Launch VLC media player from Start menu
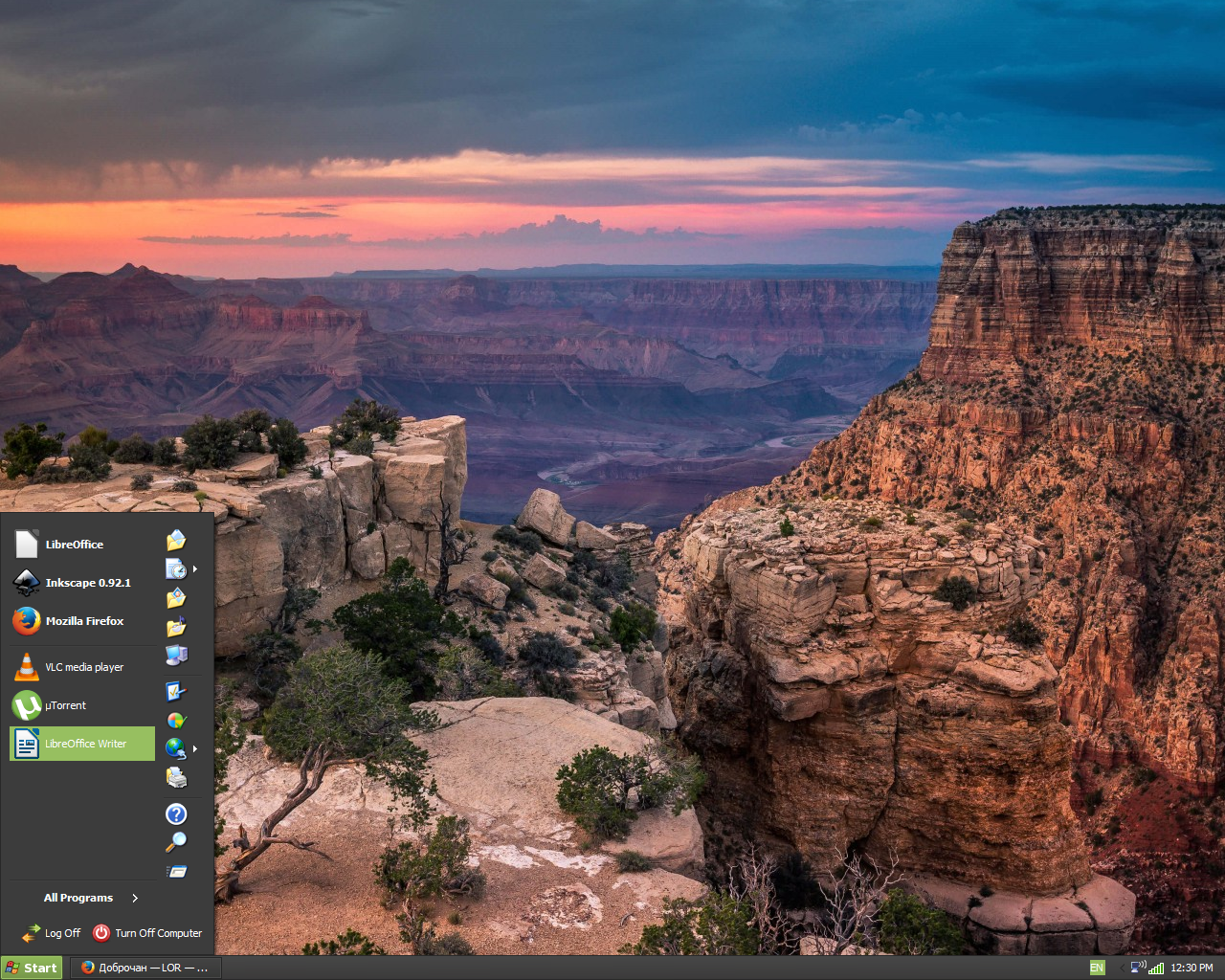 tap(82, 667)
